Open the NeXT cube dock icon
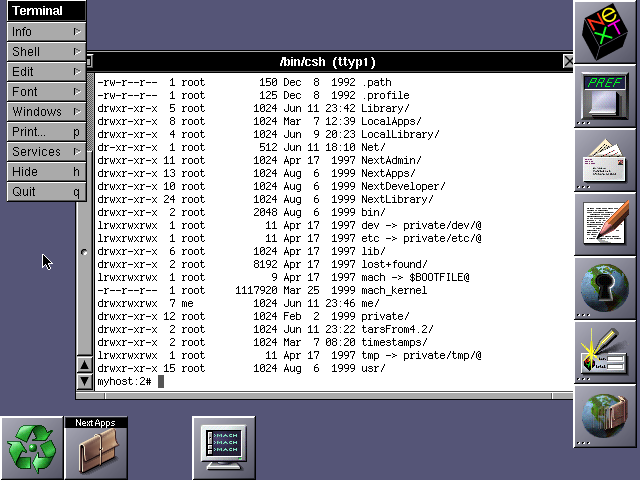The width and height of the screenshot is (640, 480). click(605, 32)
